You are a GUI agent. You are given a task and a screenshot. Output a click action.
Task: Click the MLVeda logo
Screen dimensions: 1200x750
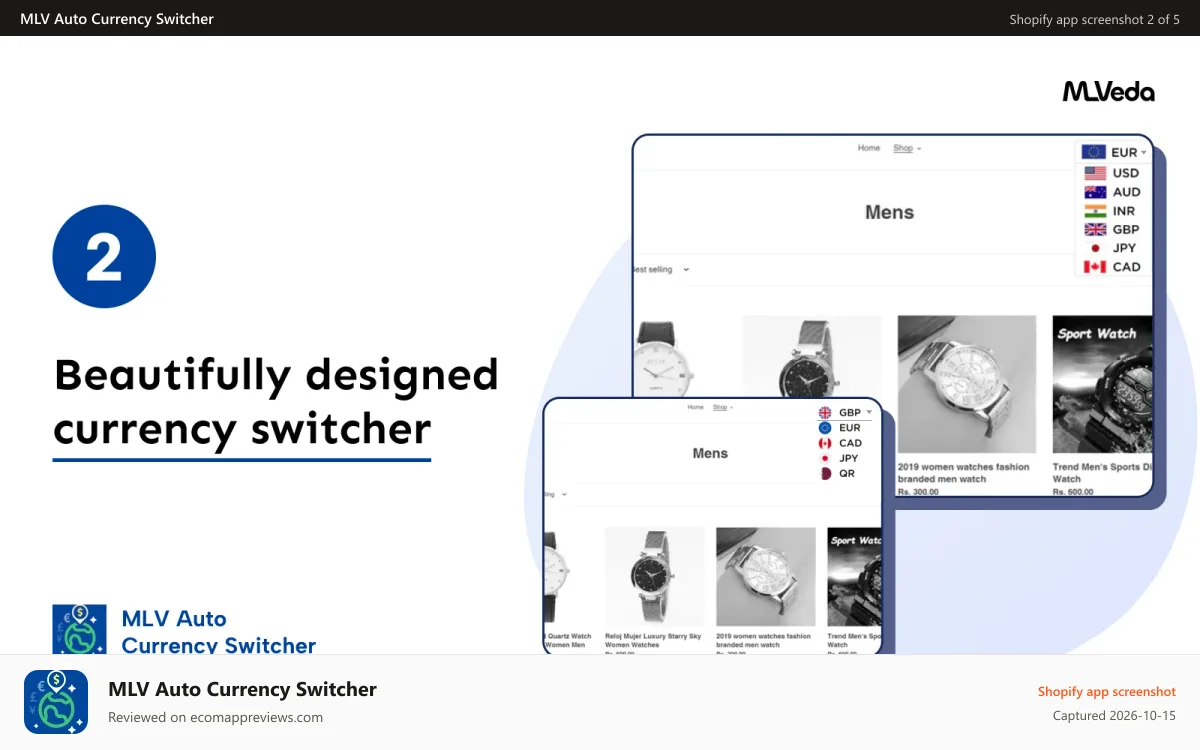click(x=1108, y=91)
